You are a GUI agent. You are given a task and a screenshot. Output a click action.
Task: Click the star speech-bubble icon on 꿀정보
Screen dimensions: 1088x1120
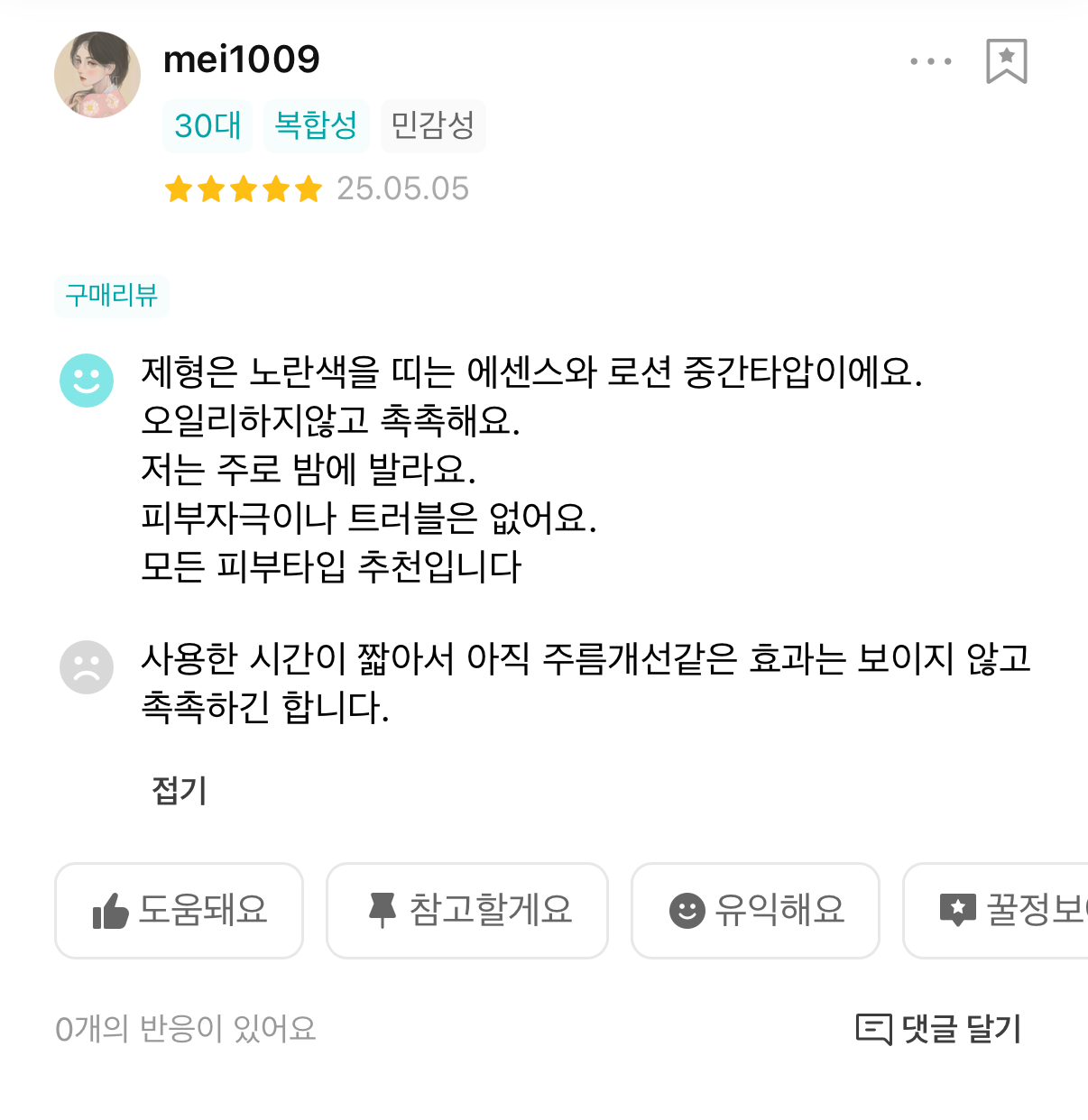coord(957,910)
